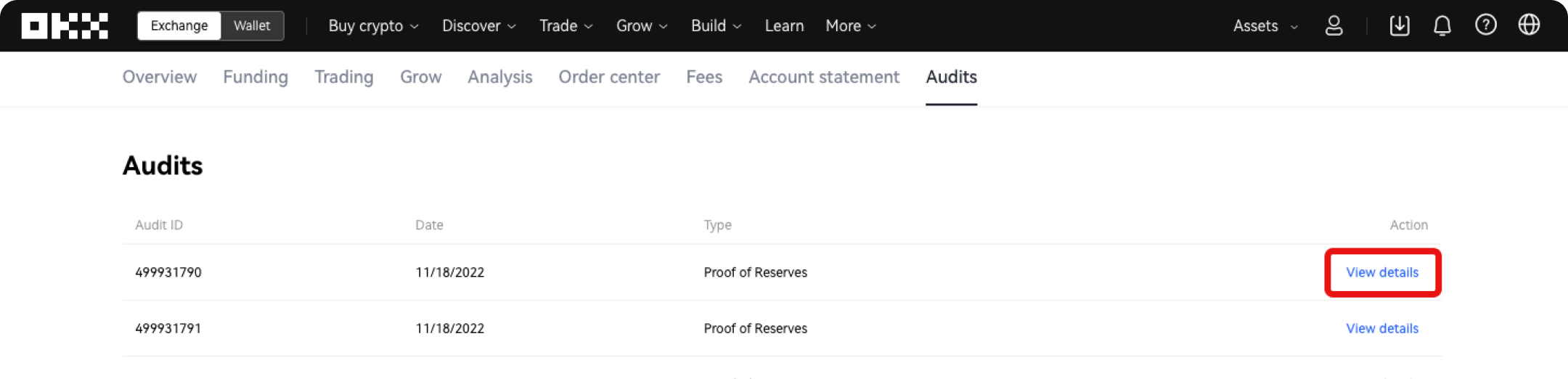
Task: Open the notifications bell
Action: 1442,26
